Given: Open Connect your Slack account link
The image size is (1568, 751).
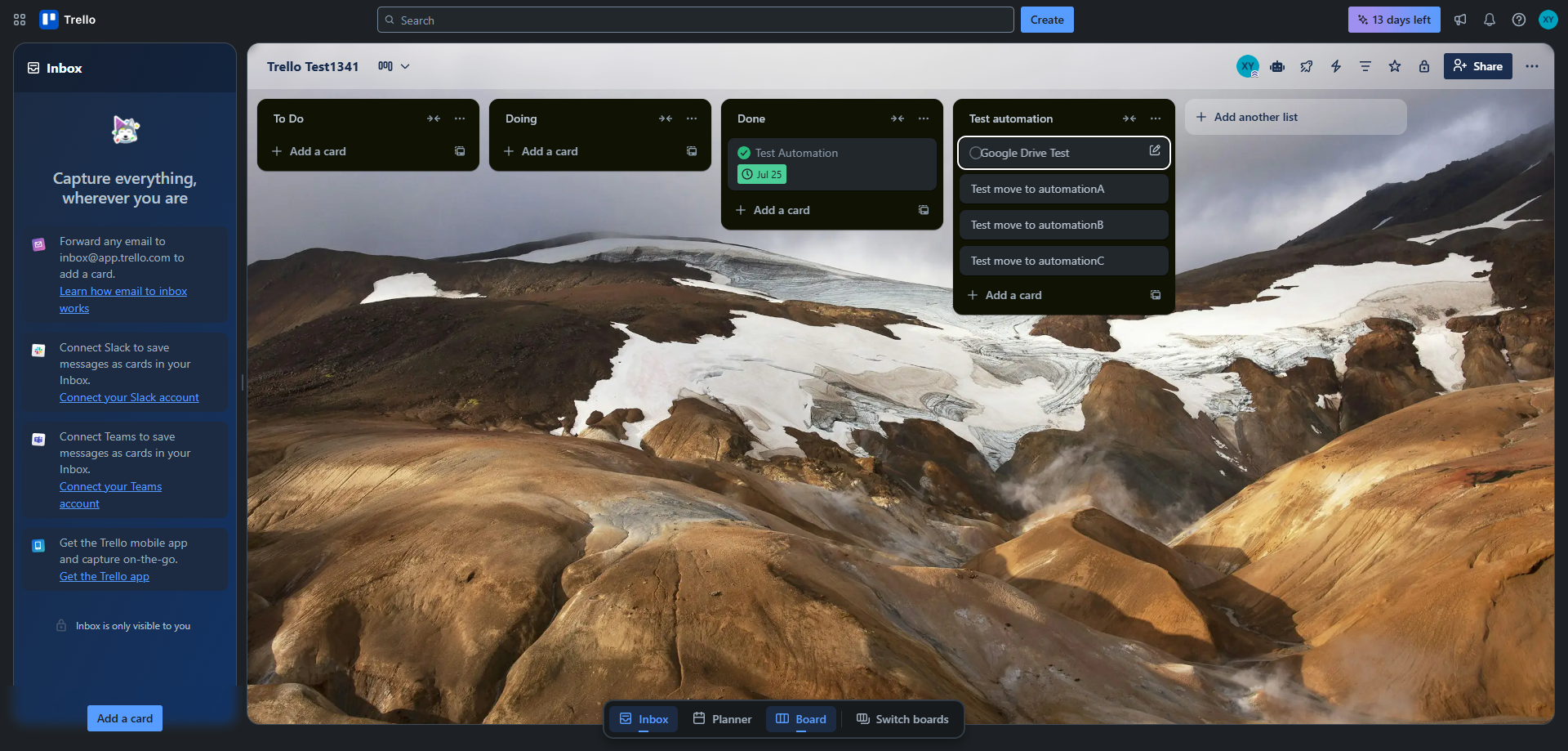Looking at the screenshot, I should (x=129, y=397).
